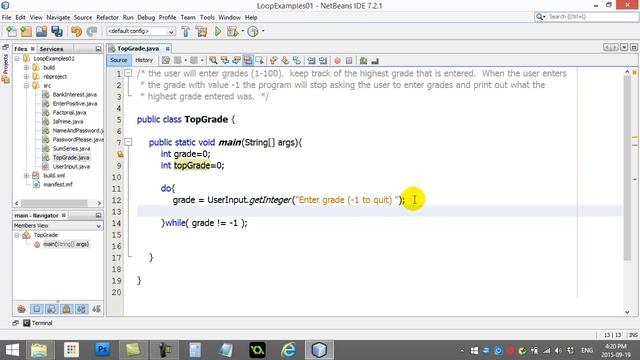The image size is (640, 360).
Task: Toggle Rectangular Selection icon
Action: (259, 60)
